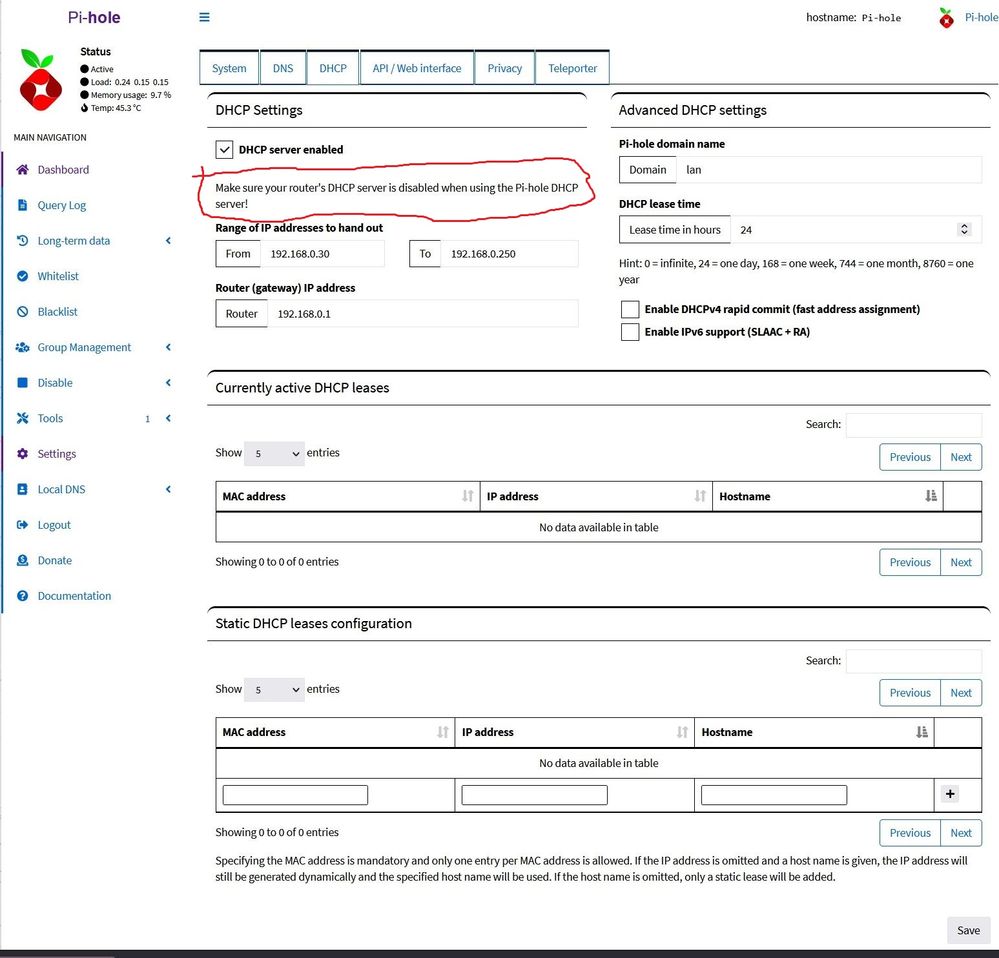Uncheck the DHCP server enabled checkbox
Image resolution: width=999 pixels, height=958 pixels.
225,150
